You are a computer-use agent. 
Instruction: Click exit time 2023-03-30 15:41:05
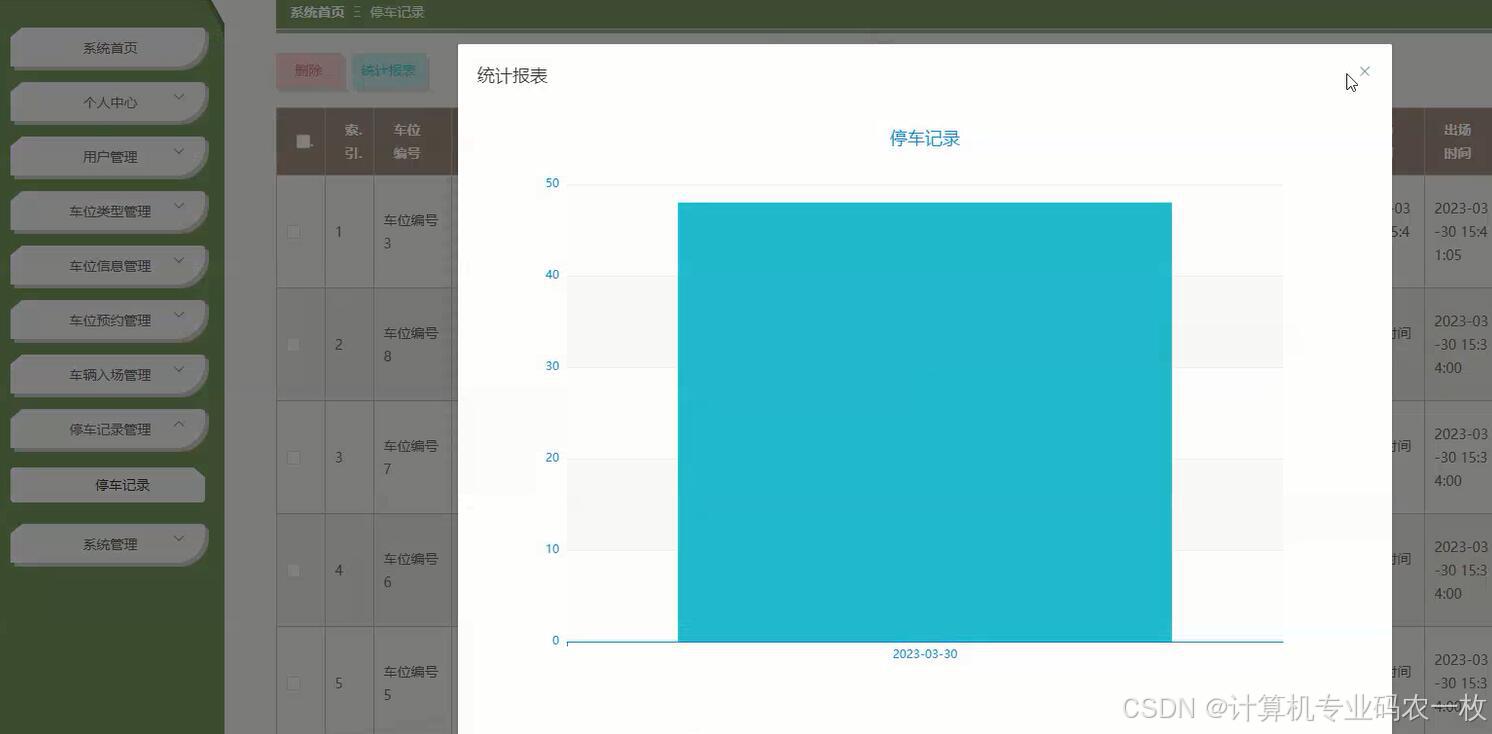click(x=1461, y=232)
